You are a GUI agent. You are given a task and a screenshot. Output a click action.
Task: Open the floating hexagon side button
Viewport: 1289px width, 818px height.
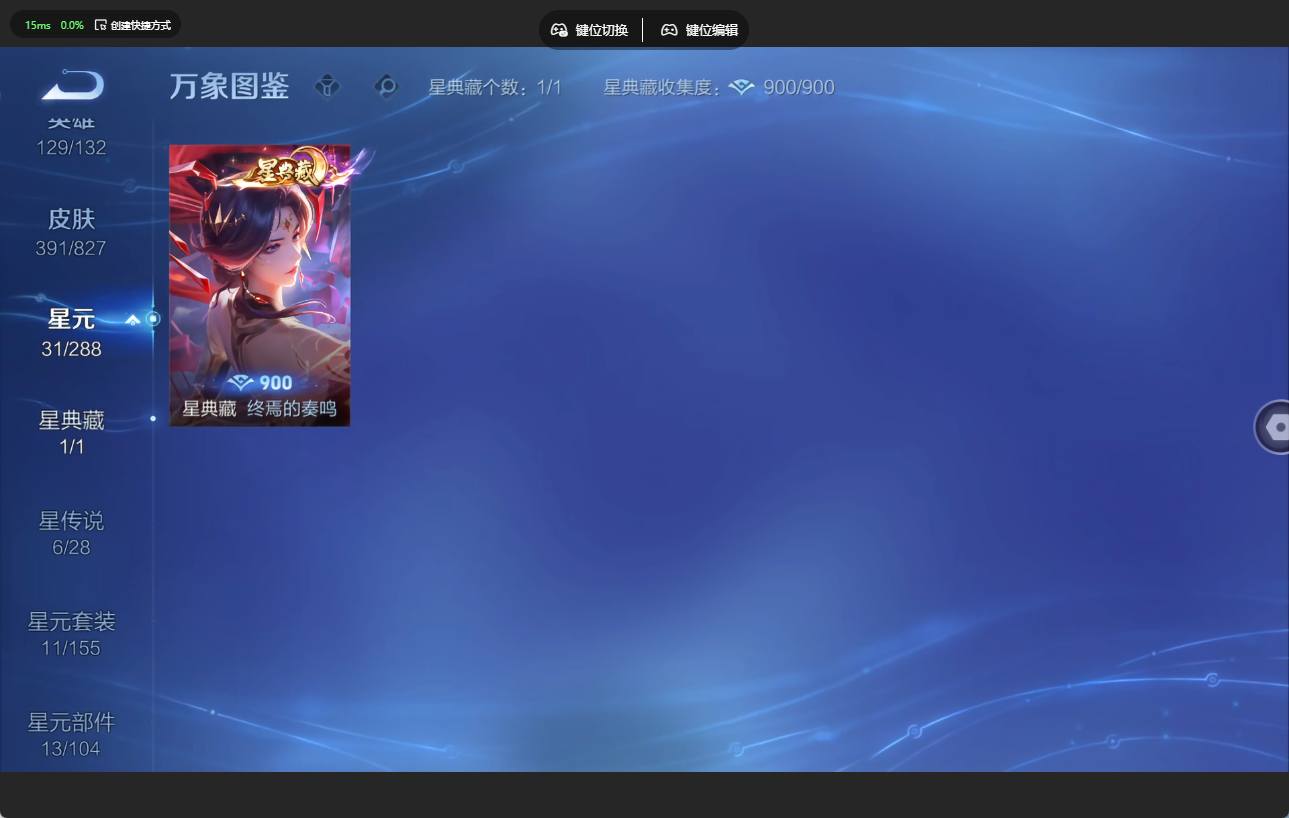[x=1272, y=427]
